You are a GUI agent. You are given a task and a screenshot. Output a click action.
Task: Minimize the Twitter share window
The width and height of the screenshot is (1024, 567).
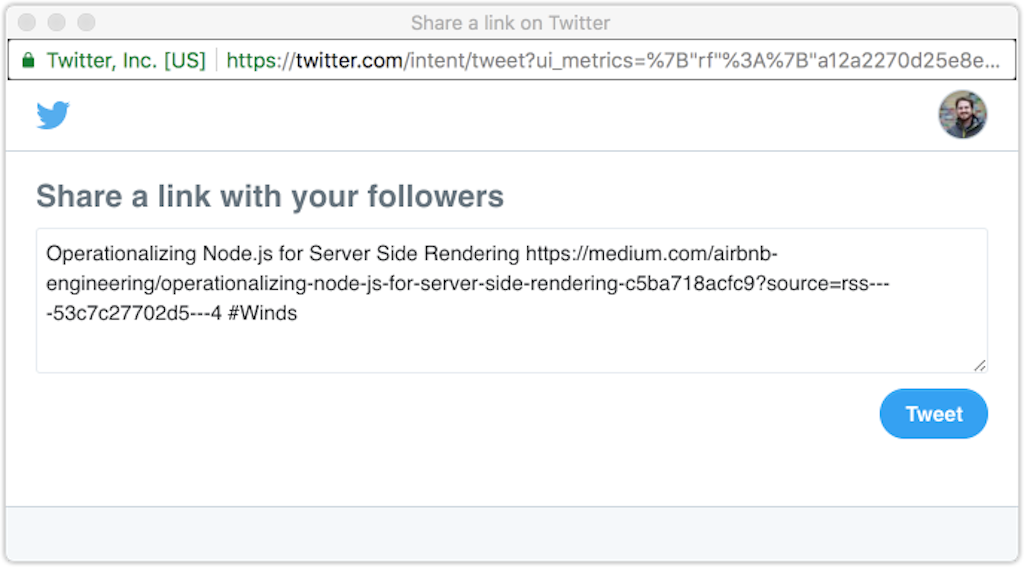(57, 22)
